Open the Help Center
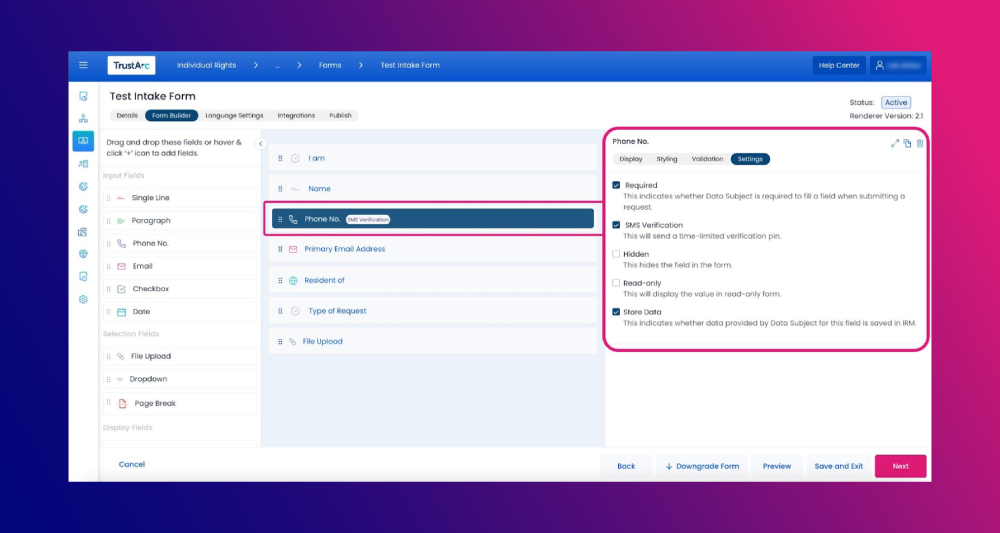The height and width of the screenshot is (533, 1000). pyautogui.click(x=839, y=65)
